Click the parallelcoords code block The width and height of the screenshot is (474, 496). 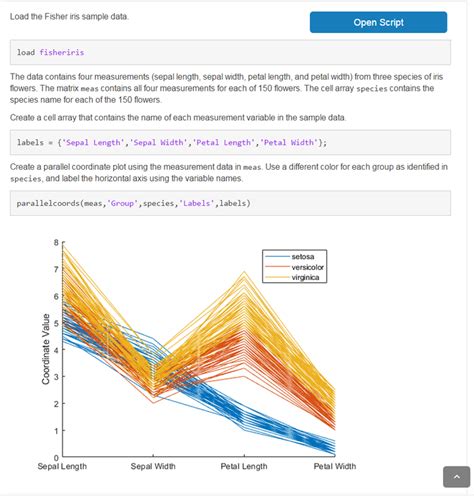pos(230,203)
